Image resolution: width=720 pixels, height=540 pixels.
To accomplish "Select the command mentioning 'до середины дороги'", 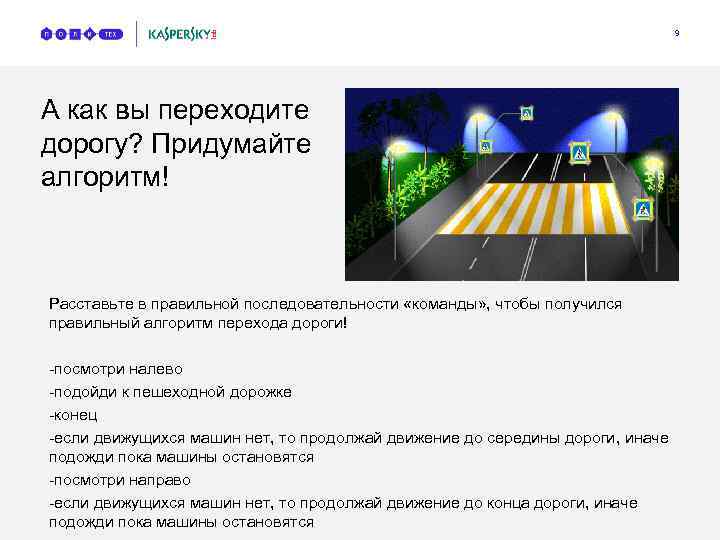I will pyautogui.click(x=359, y=448).
